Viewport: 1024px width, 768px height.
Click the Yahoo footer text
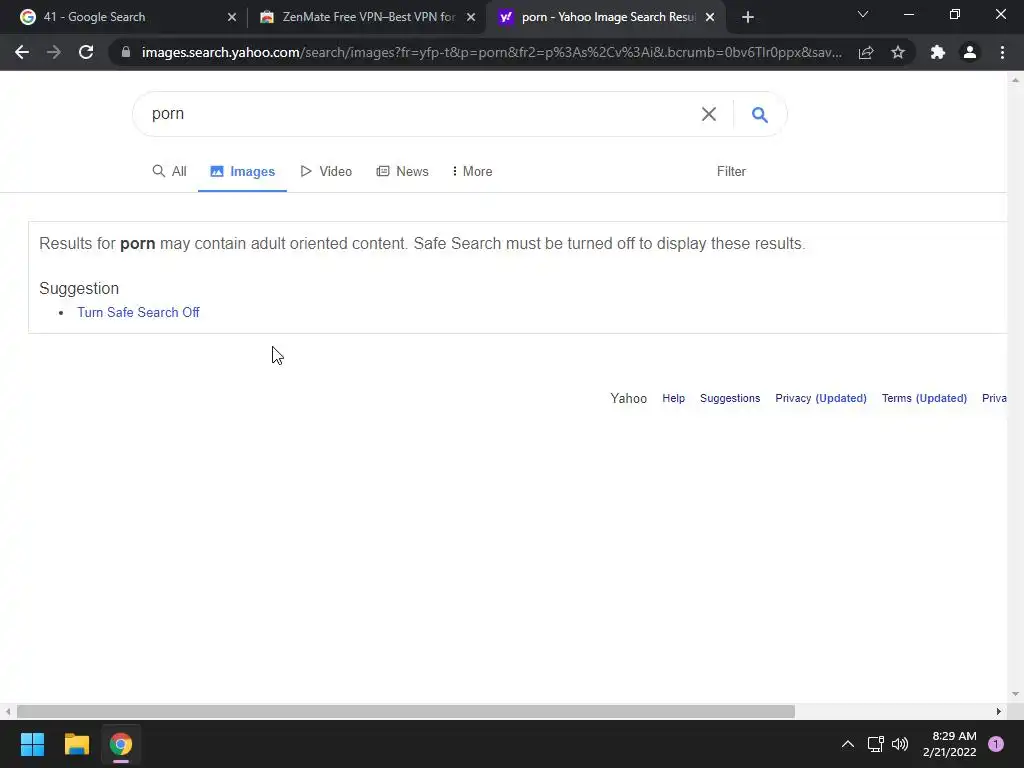click(628, 398)
